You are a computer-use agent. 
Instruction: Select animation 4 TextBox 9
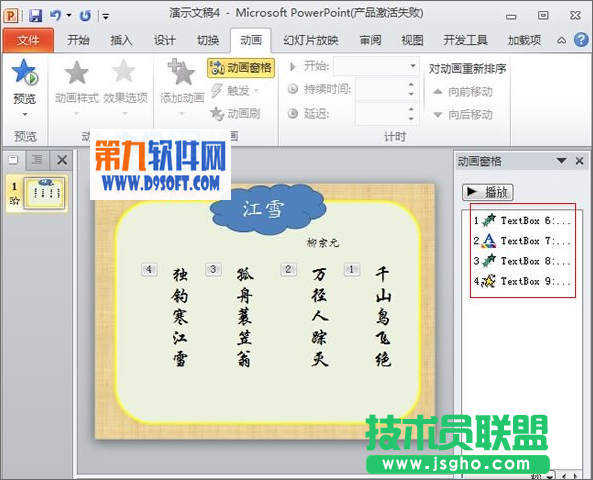pyautogui.click(x=523, y=281)
